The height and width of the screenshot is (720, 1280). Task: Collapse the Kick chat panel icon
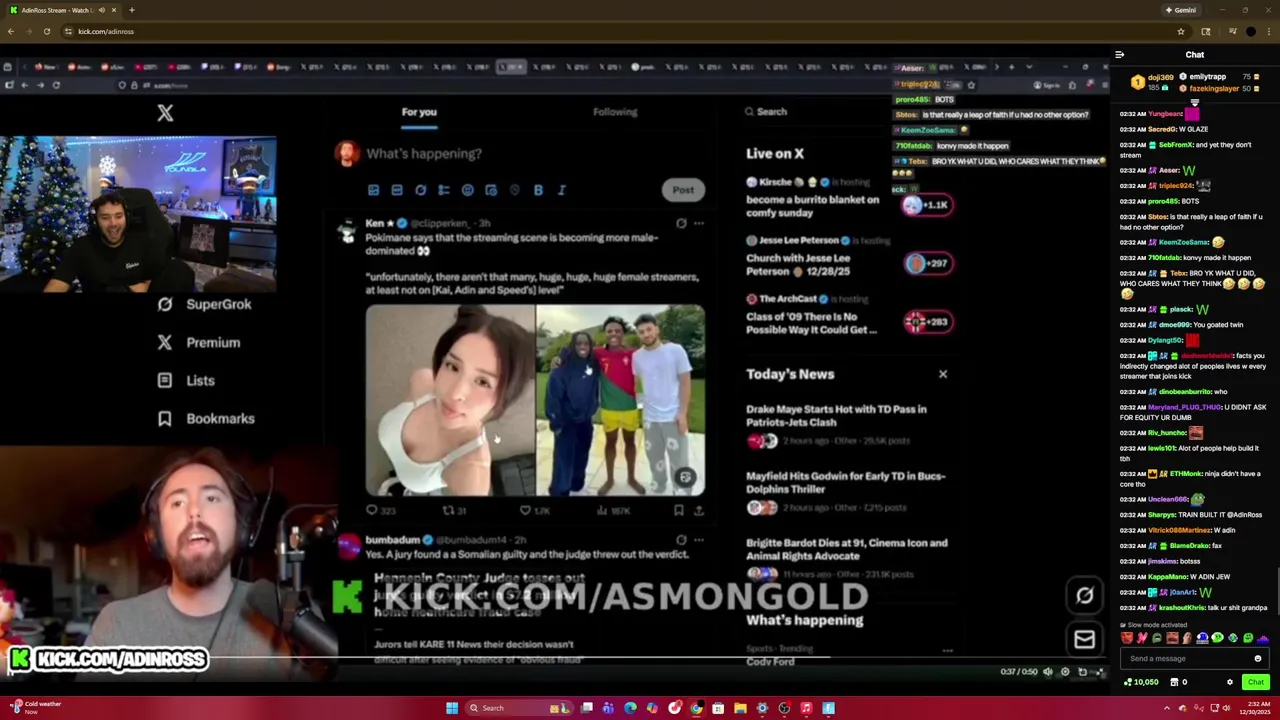click(1120, 55)
